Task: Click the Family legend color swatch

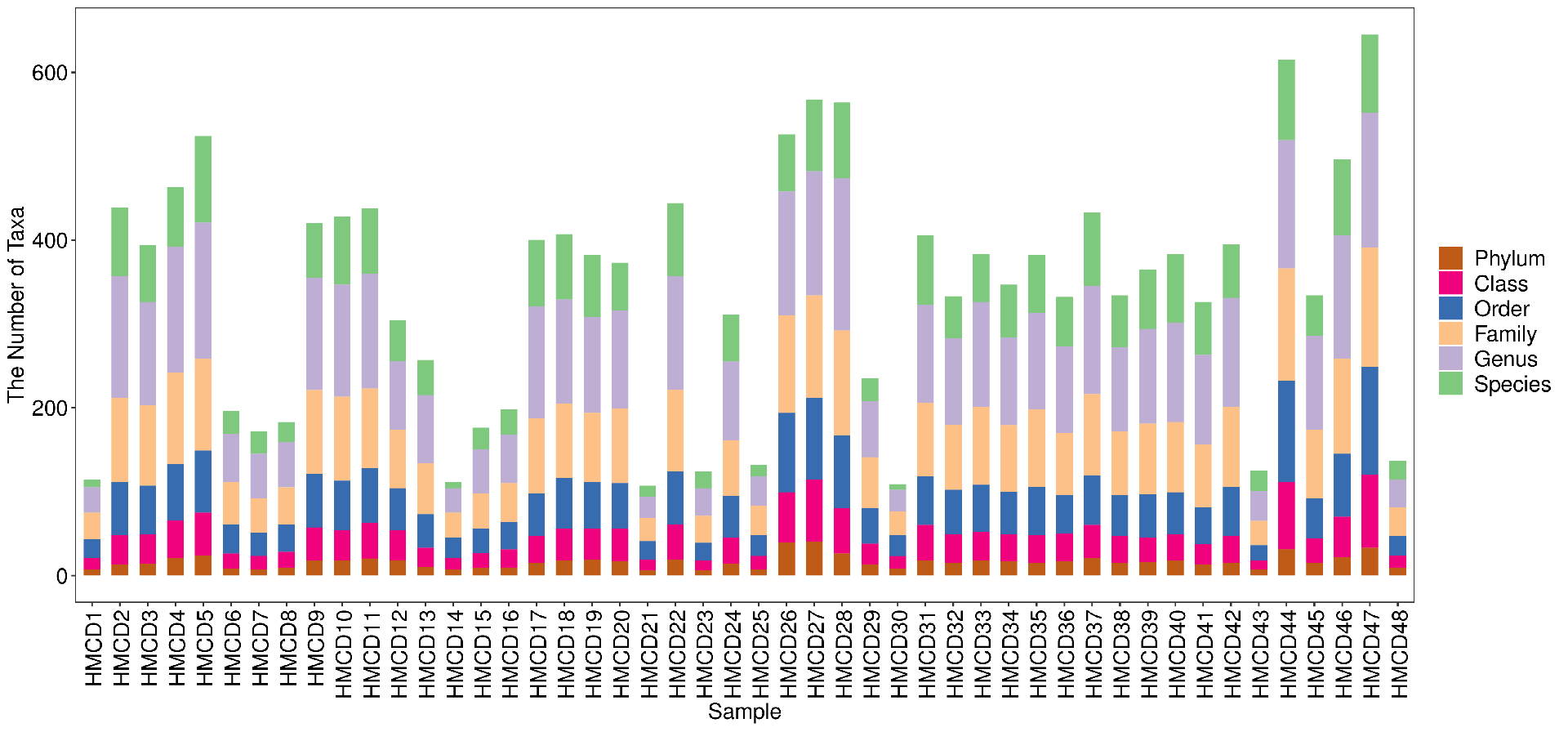Action: point(1450,333)
